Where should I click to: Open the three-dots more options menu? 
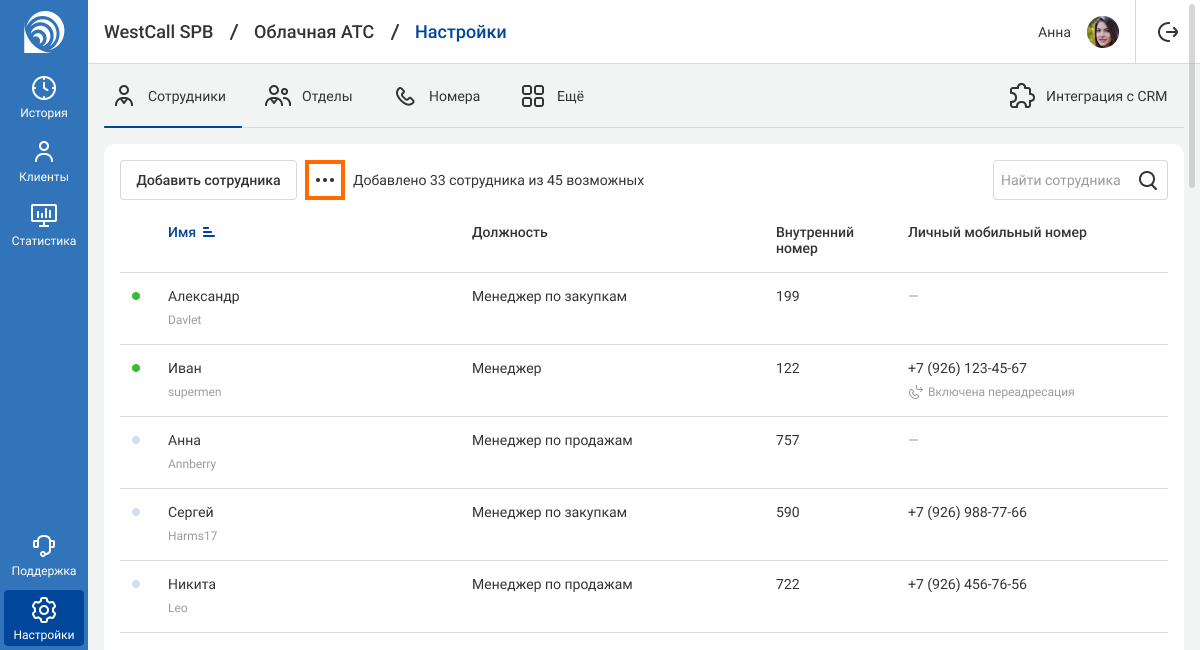coord(325,181)
